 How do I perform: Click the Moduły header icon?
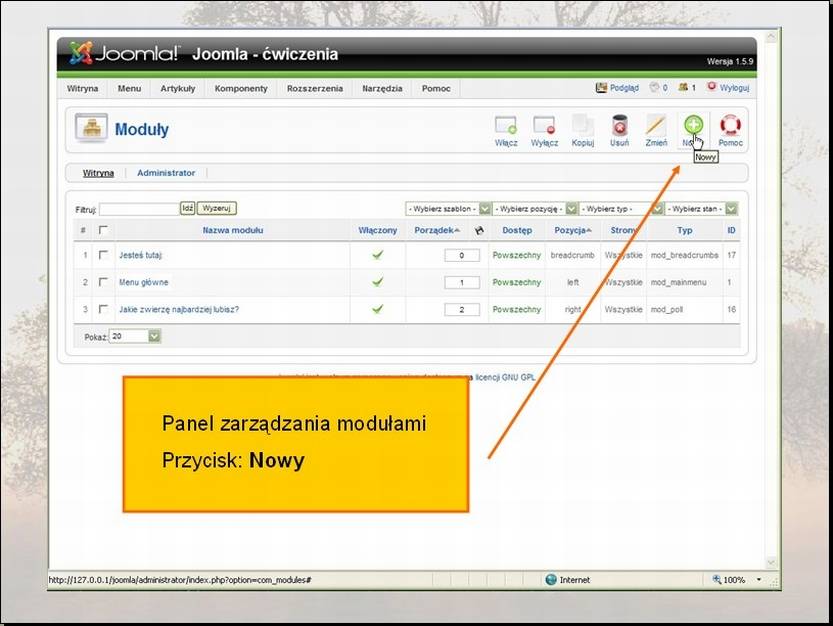91,128
